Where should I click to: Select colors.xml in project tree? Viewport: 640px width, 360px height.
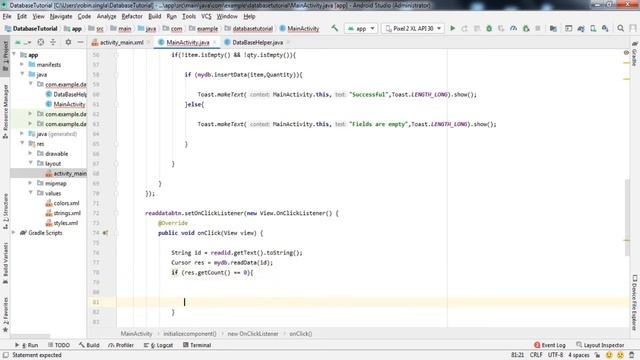click(66, 203)
